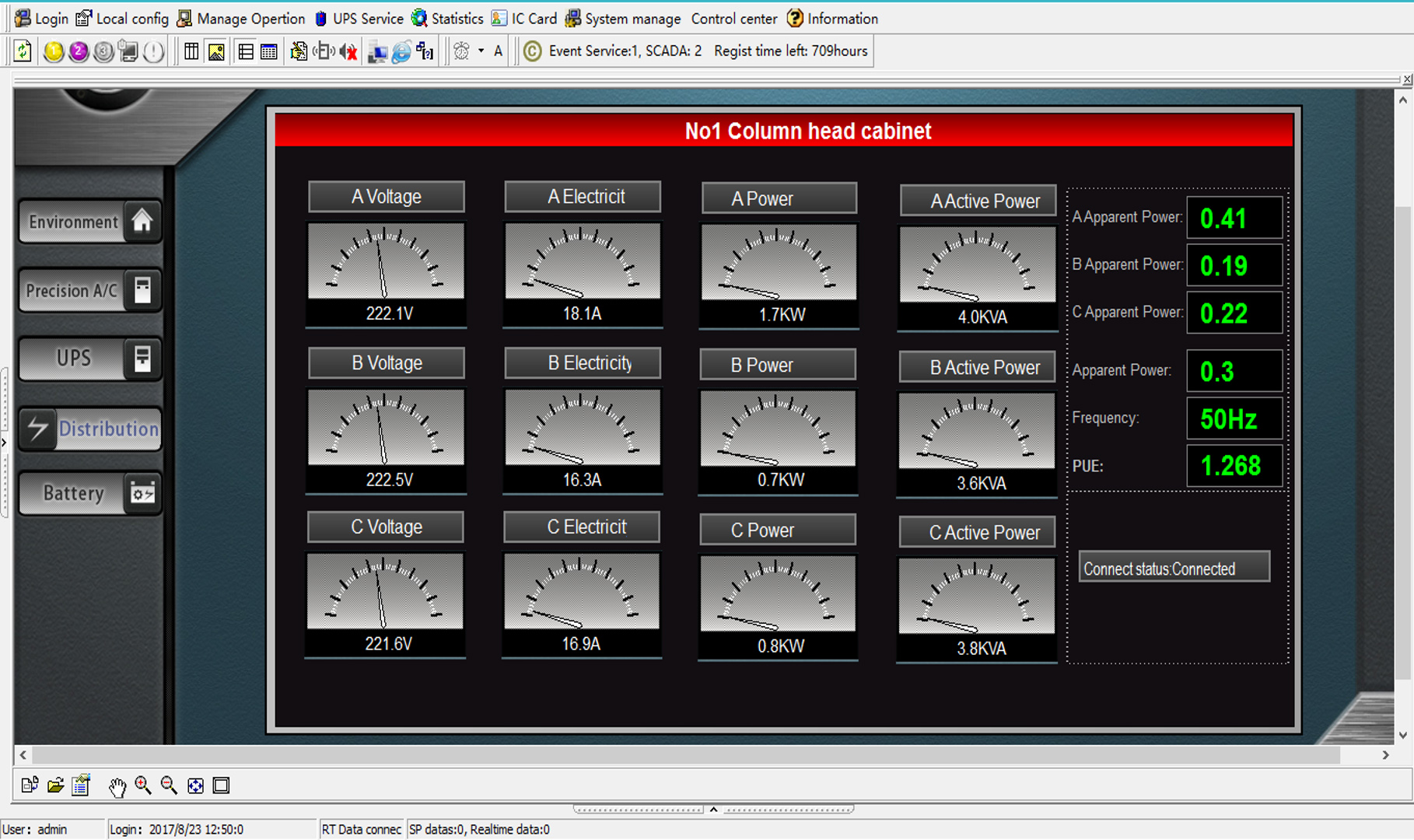Click the exclamation mark alert icon
The height and width of the screenshot is (840, 1414).
pyautogui.click(x=154, y=51)
